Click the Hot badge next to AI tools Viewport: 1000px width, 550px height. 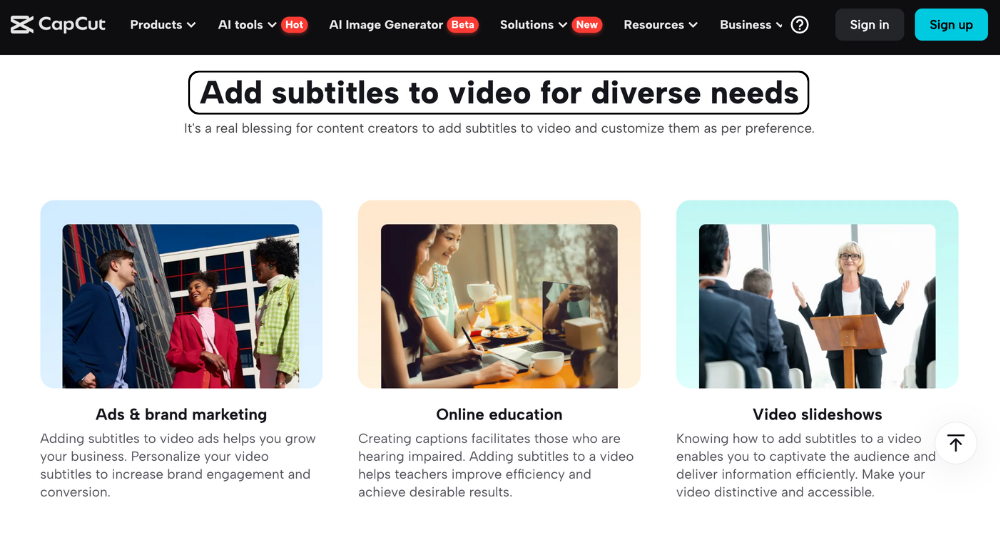[x=294, y=25]
